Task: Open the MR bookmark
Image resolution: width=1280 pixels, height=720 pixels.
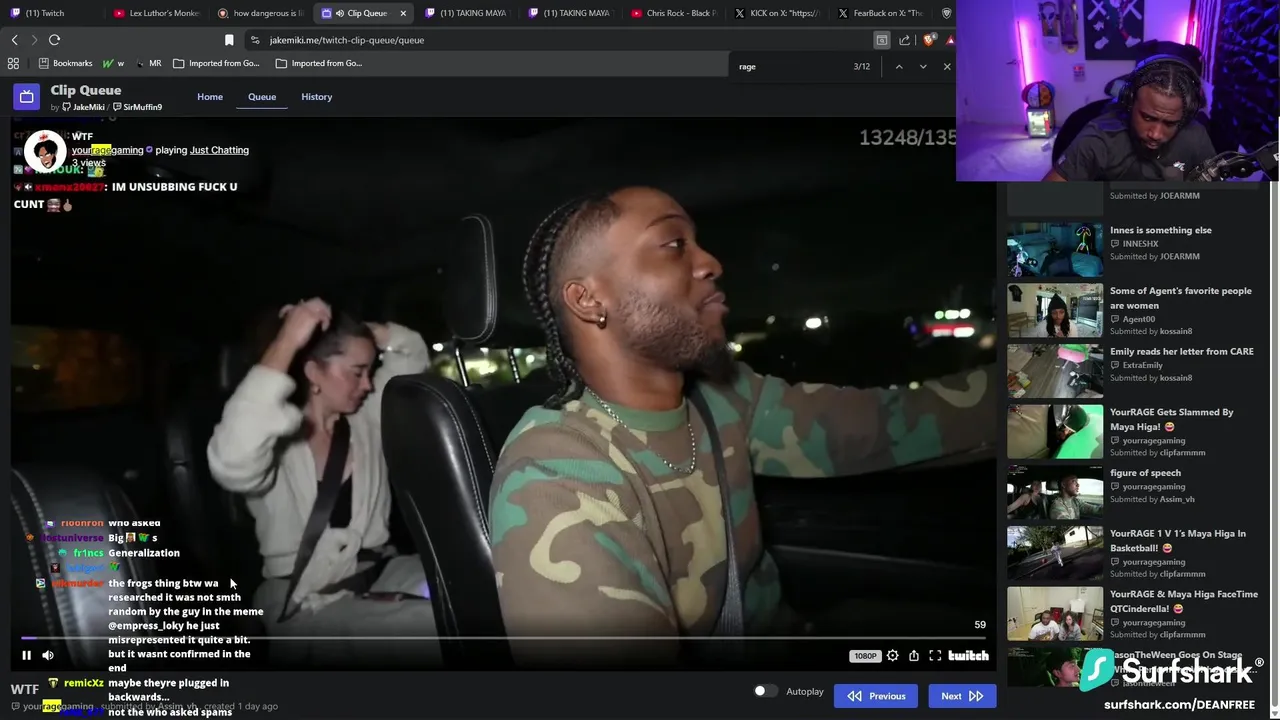Action: 148,63
